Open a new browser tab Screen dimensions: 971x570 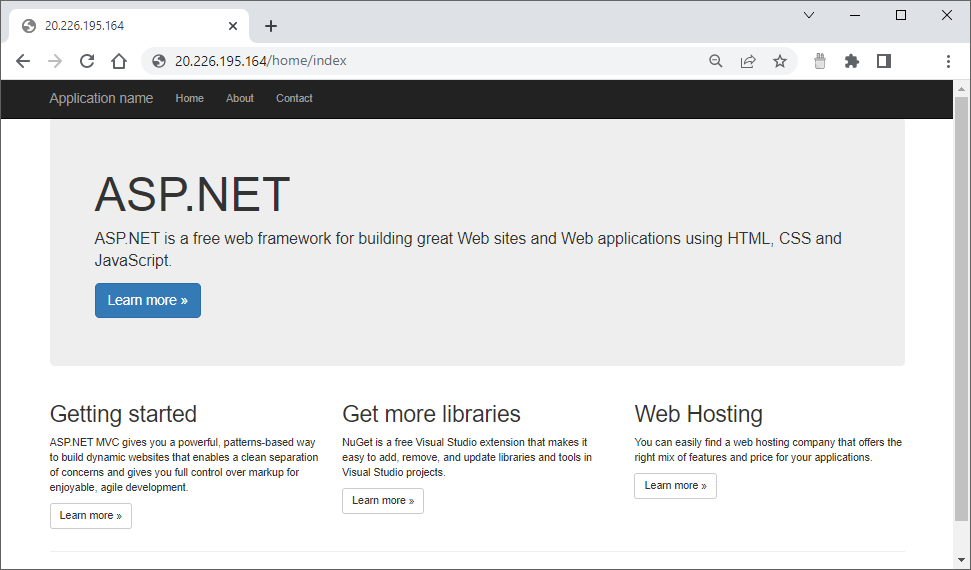pyautogui.click(x=271, y=26)
